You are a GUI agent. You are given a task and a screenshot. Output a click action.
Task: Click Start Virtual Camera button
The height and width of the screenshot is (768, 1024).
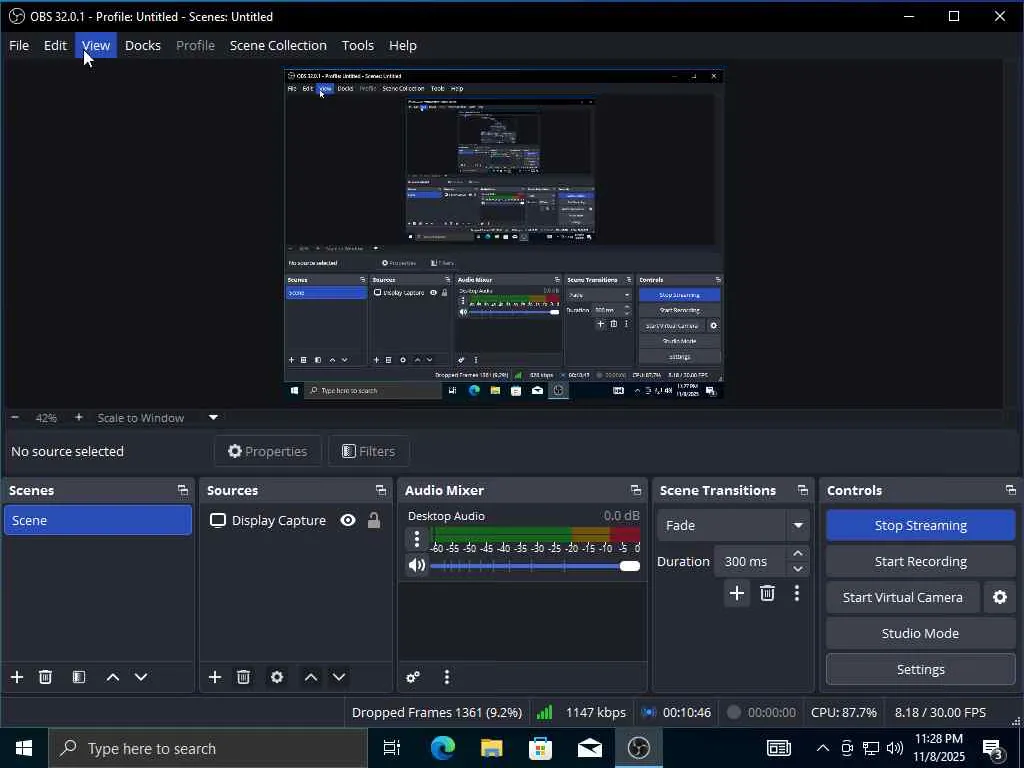click(x=903, y=598)
